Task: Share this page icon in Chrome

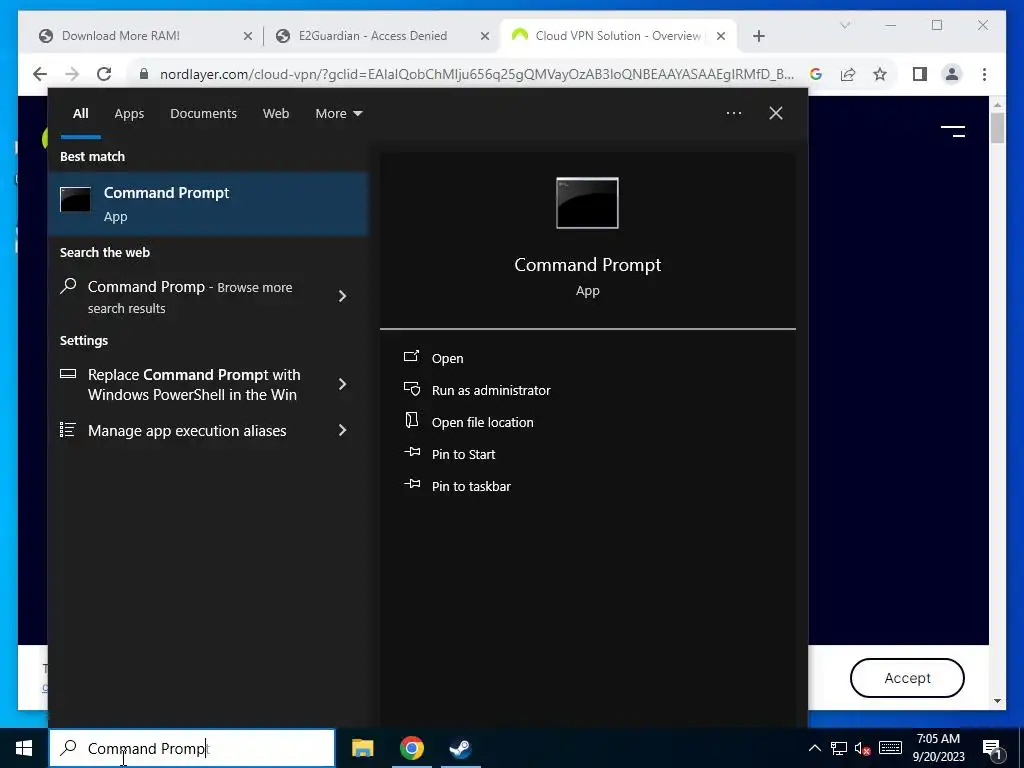Action: coord(848,74)
